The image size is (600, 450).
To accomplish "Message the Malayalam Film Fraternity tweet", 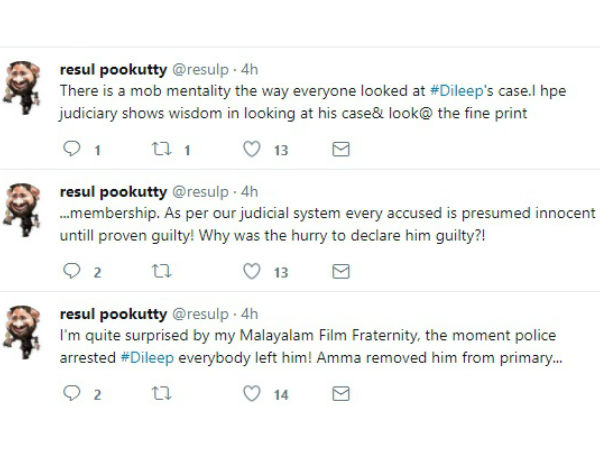I will (x=340, y=394).
